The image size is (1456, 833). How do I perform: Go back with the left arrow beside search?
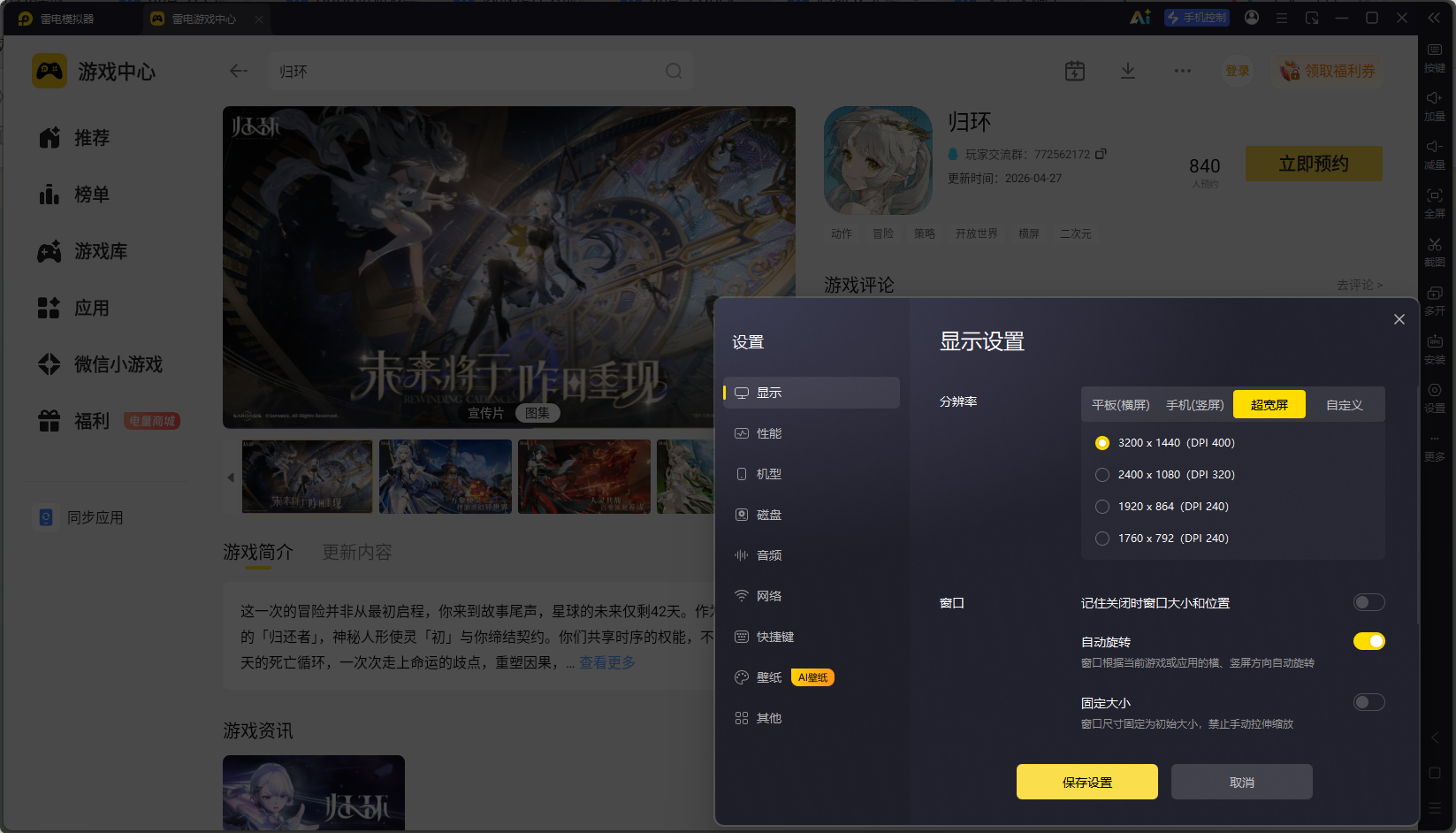coord(238,71)
